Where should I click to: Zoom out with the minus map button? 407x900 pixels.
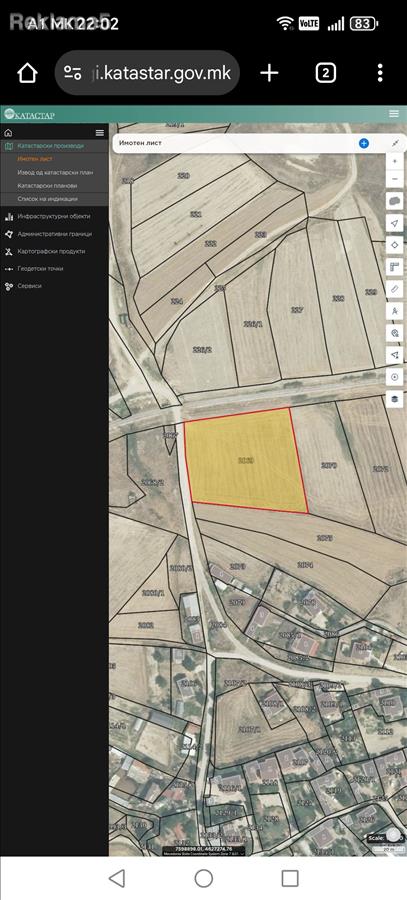(x=394, y=179)
